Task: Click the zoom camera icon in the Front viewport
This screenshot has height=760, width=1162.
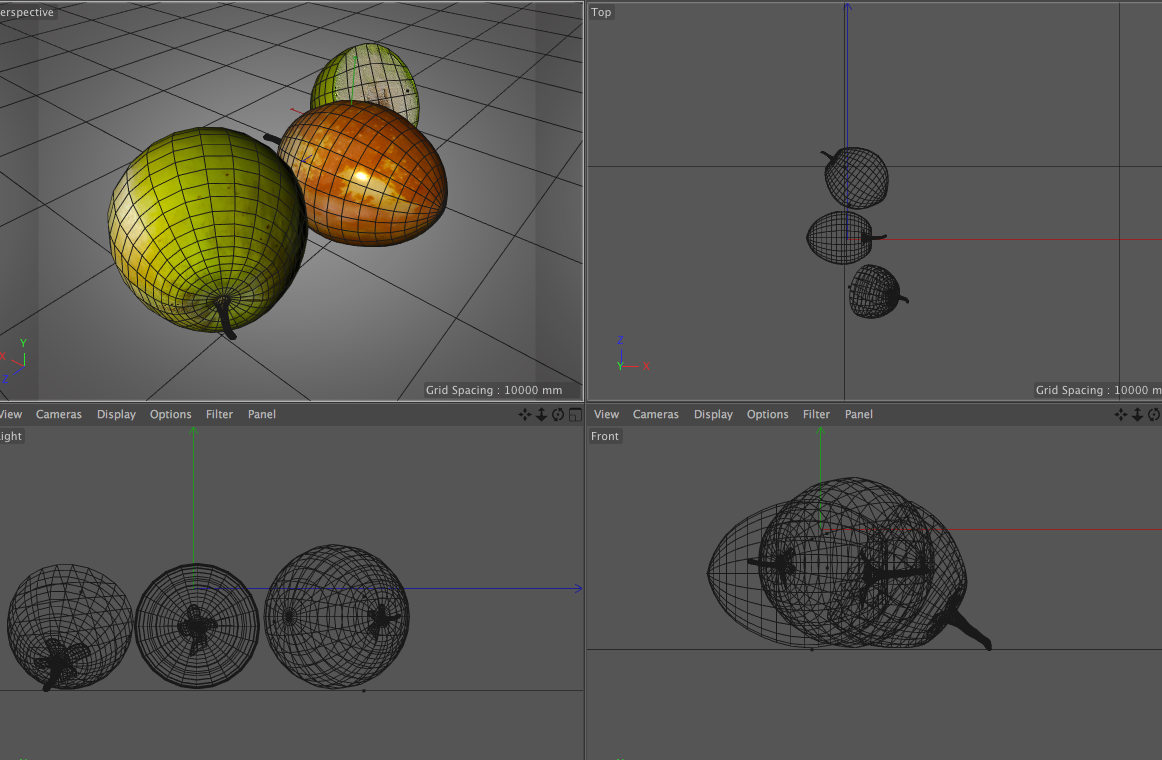Action: point(1138,414)
